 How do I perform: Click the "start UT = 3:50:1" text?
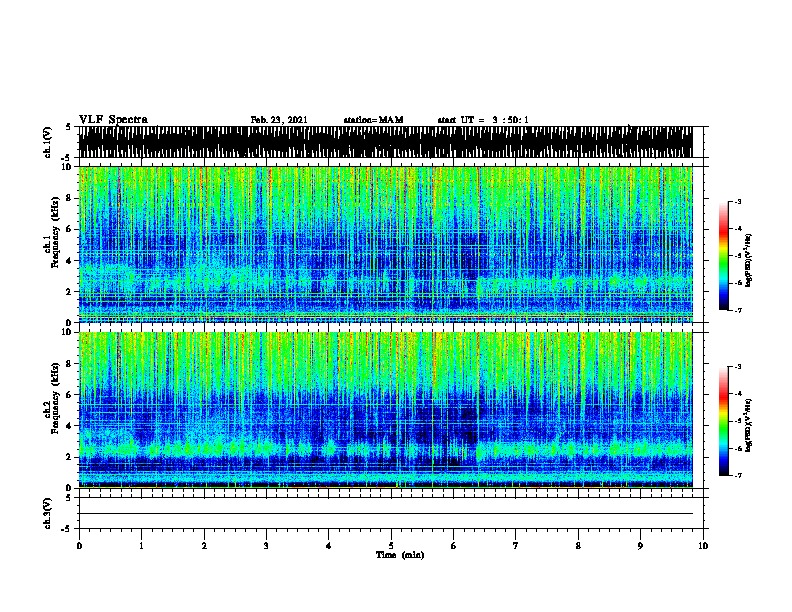(483, 120)
